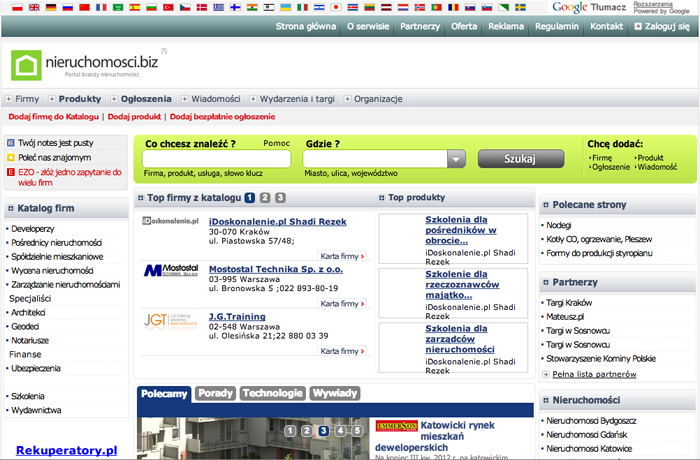700x460 pixels.
Task: Click the Pomoc help link
Action: click(x=276, y=143)
